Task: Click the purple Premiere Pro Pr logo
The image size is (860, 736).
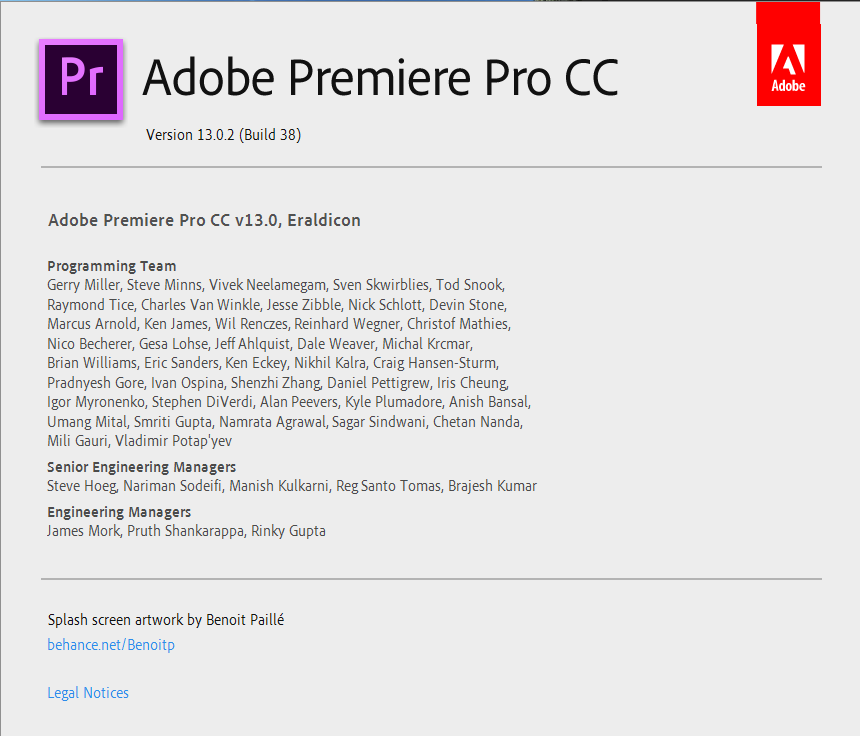Action: 81,80
